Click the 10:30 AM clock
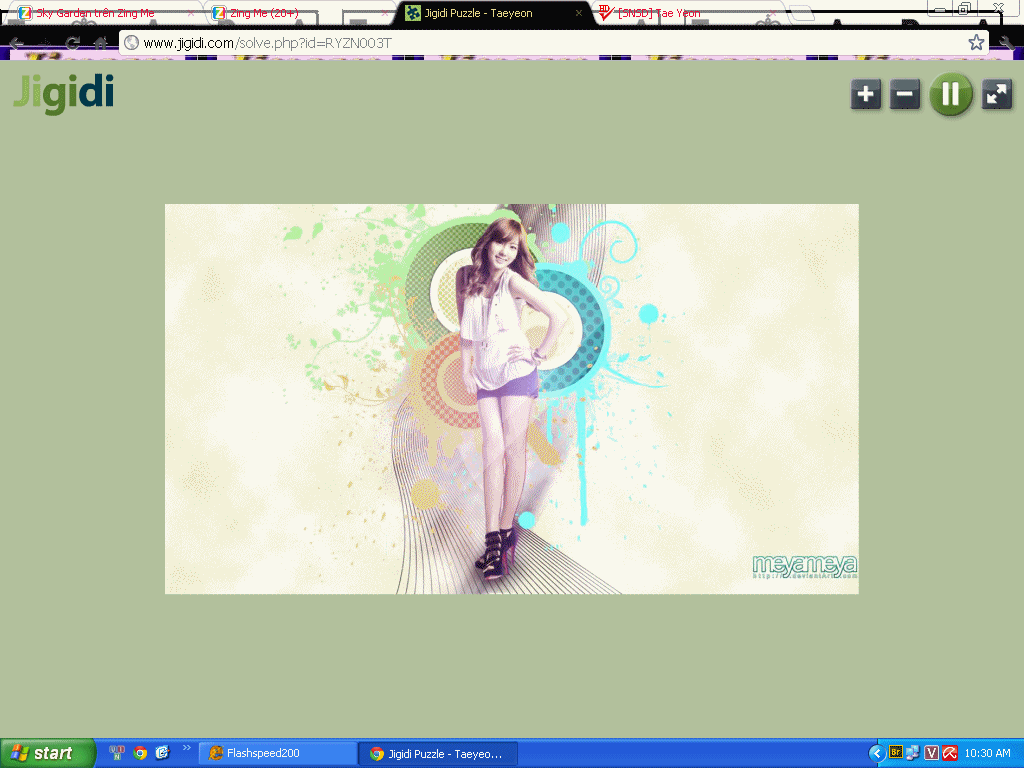This screenshot has height=768, width=1024. coord(987,753)
